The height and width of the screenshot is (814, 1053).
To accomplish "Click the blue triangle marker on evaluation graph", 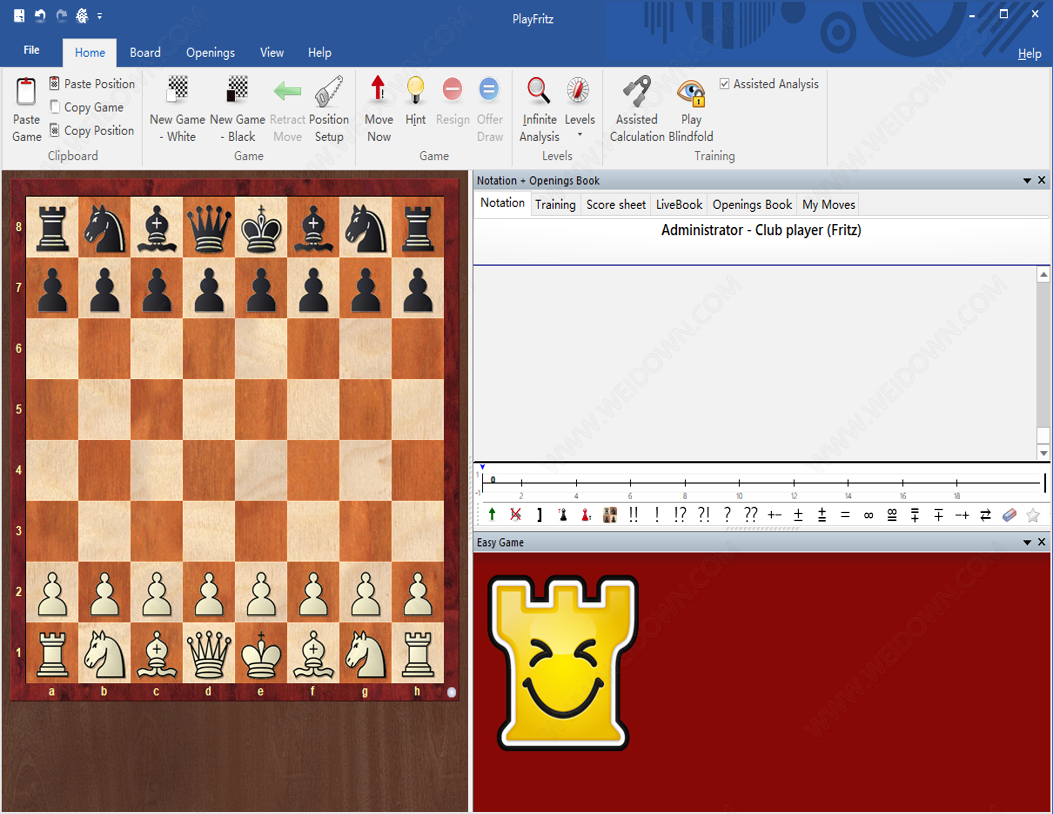I will [483, 467].
